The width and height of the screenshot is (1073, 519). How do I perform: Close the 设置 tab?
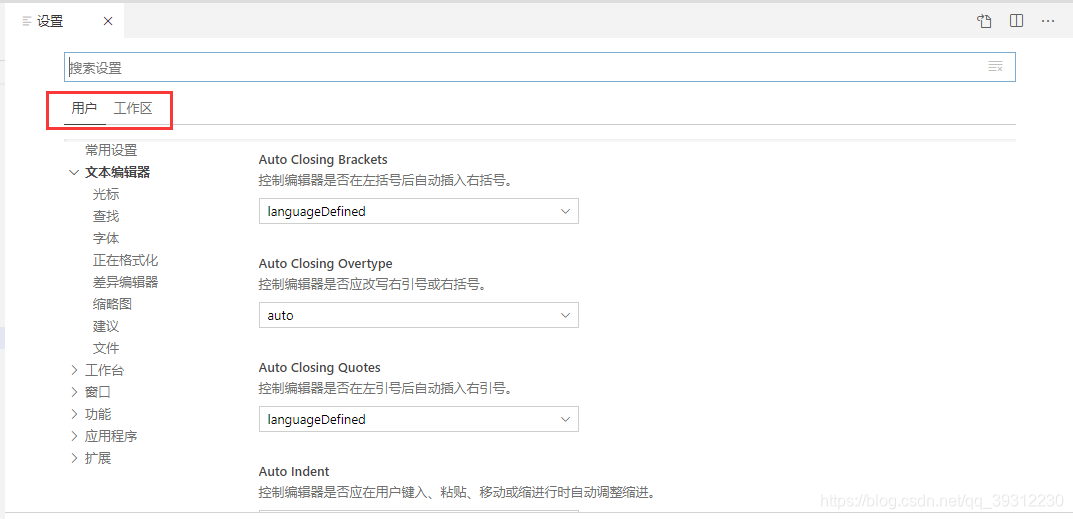click(107, 21)
